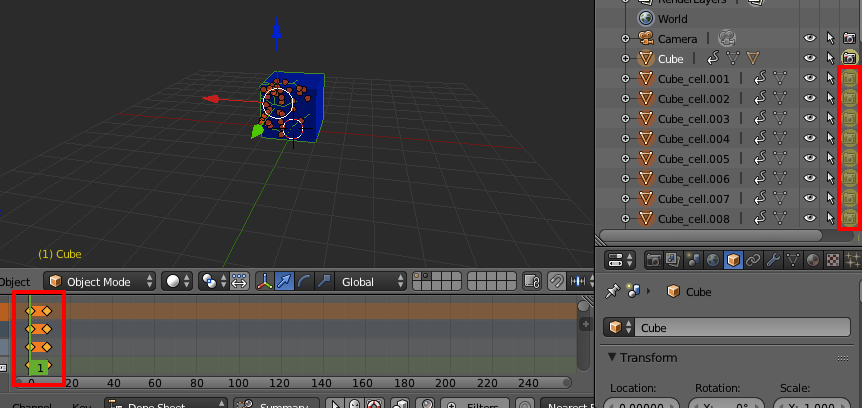Open the Material properties tab
862x408 pixels.
click(x=813, y=260)
